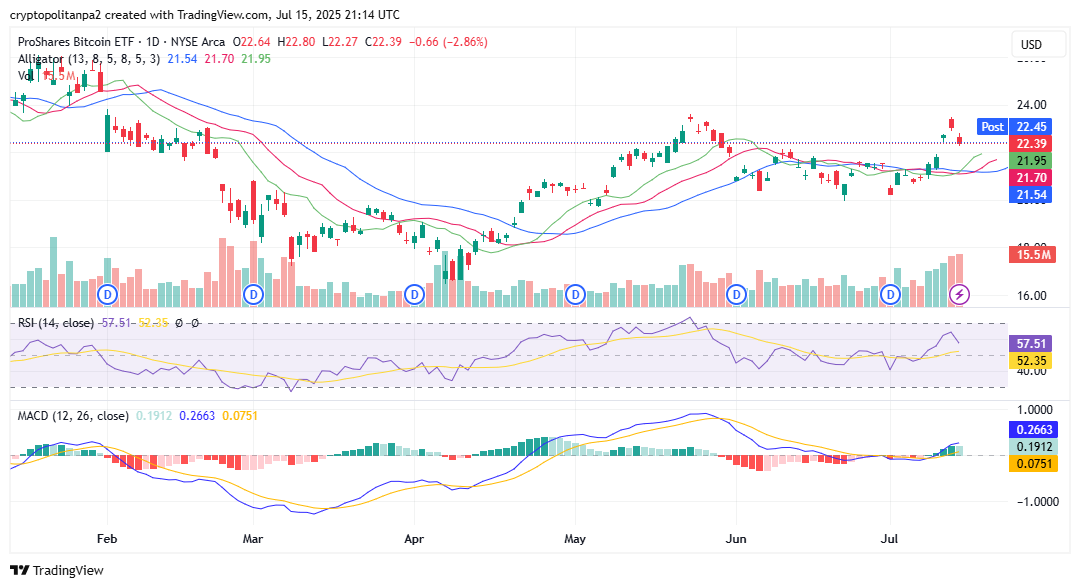Click the C22.39 close value in header
Viewport: 1080px width, 588px height.
tap(383, 42)
